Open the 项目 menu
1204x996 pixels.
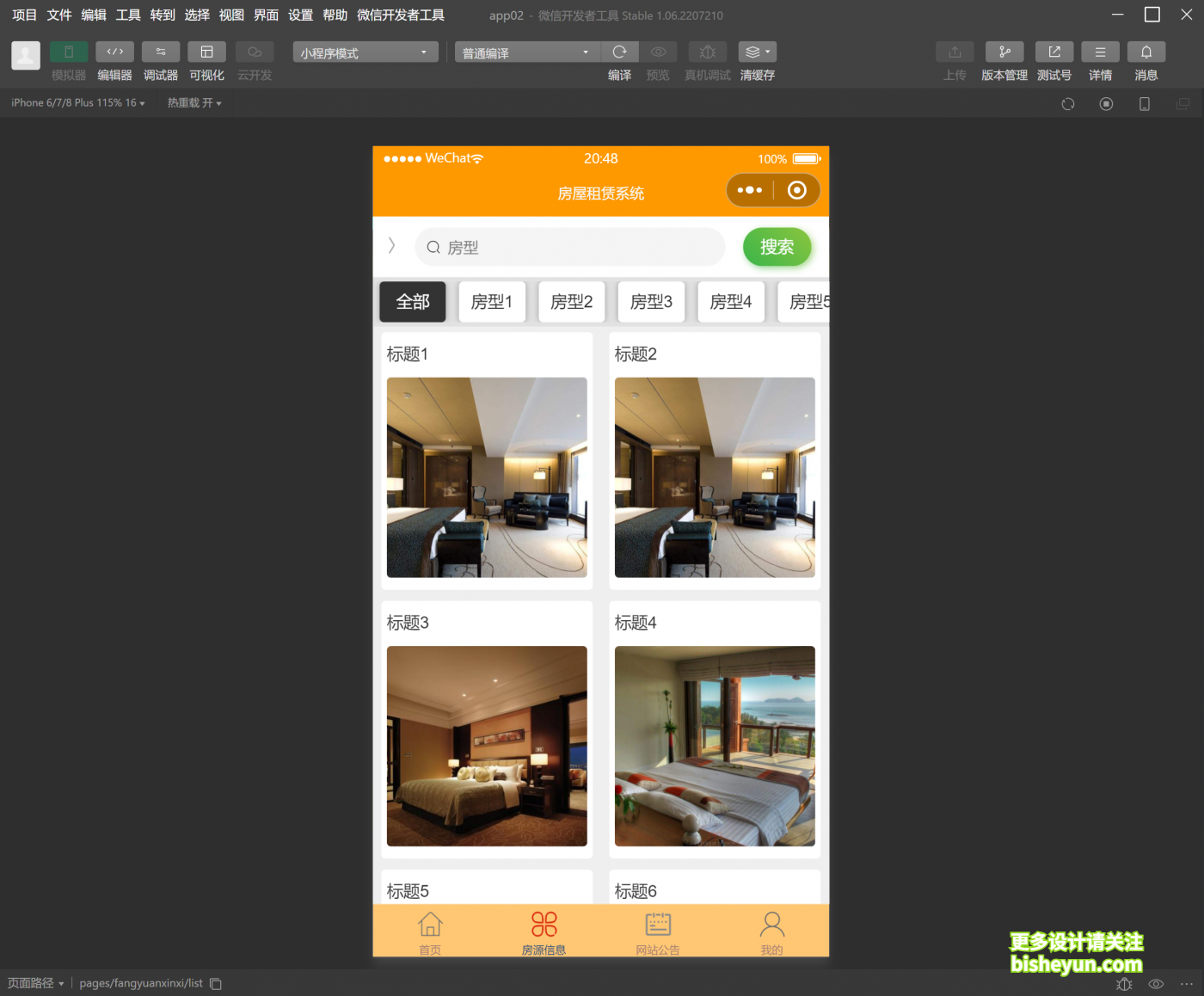25,15
